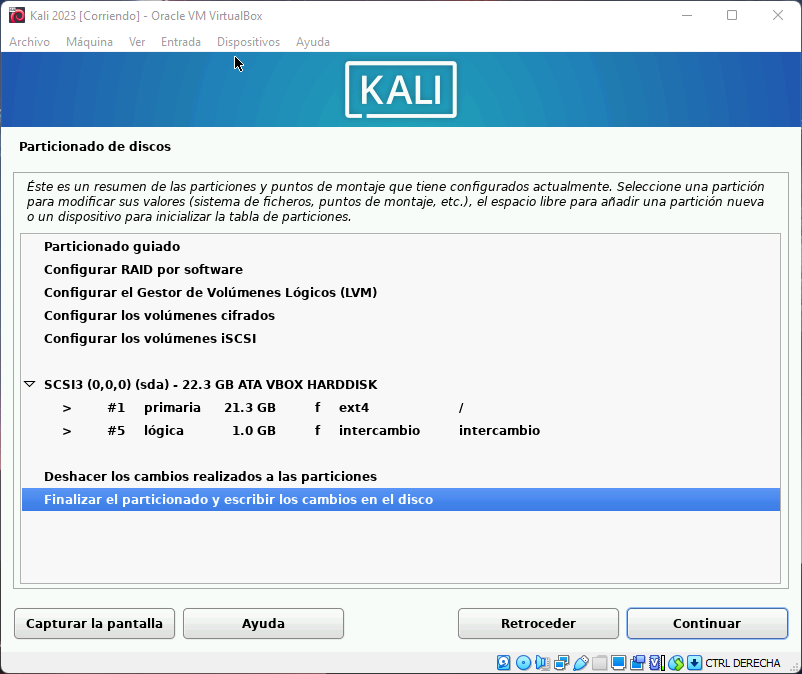This screenshot has height=674, width=802.
Task: Click the keyboard capture arrow icon
Action: (694, 663)
